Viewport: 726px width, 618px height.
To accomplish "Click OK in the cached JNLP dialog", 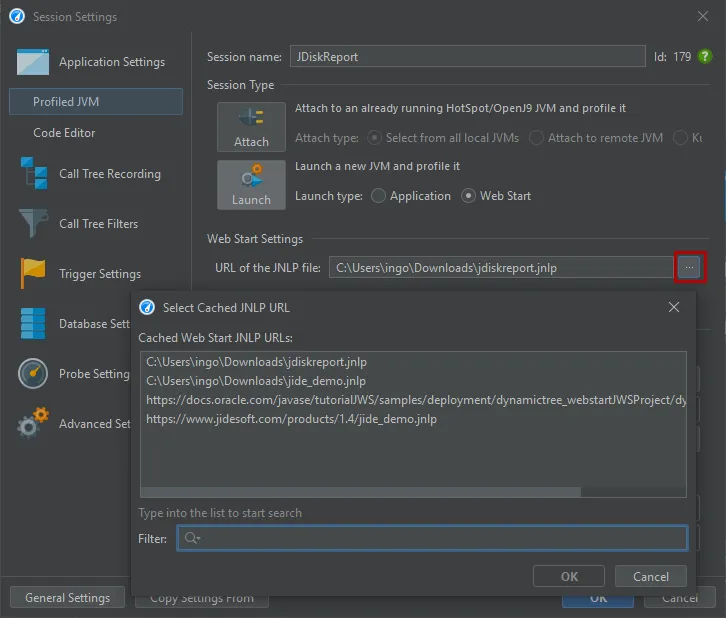I will (569, 576).
